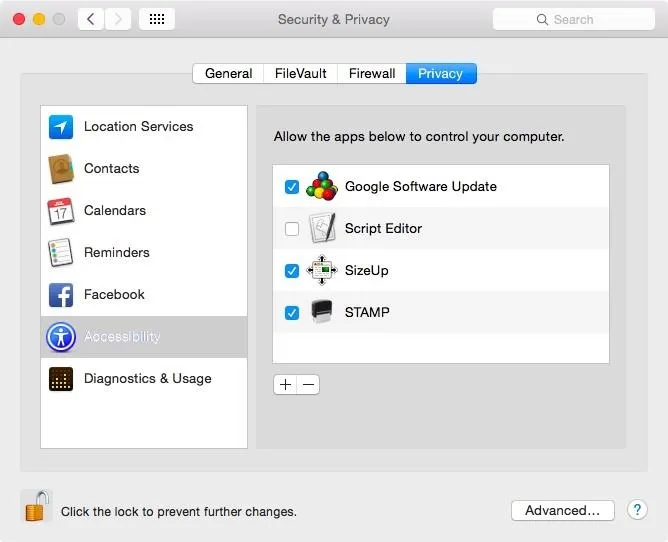Switch to the FileVault tab
668x542 pixels.
click(300, 73)
